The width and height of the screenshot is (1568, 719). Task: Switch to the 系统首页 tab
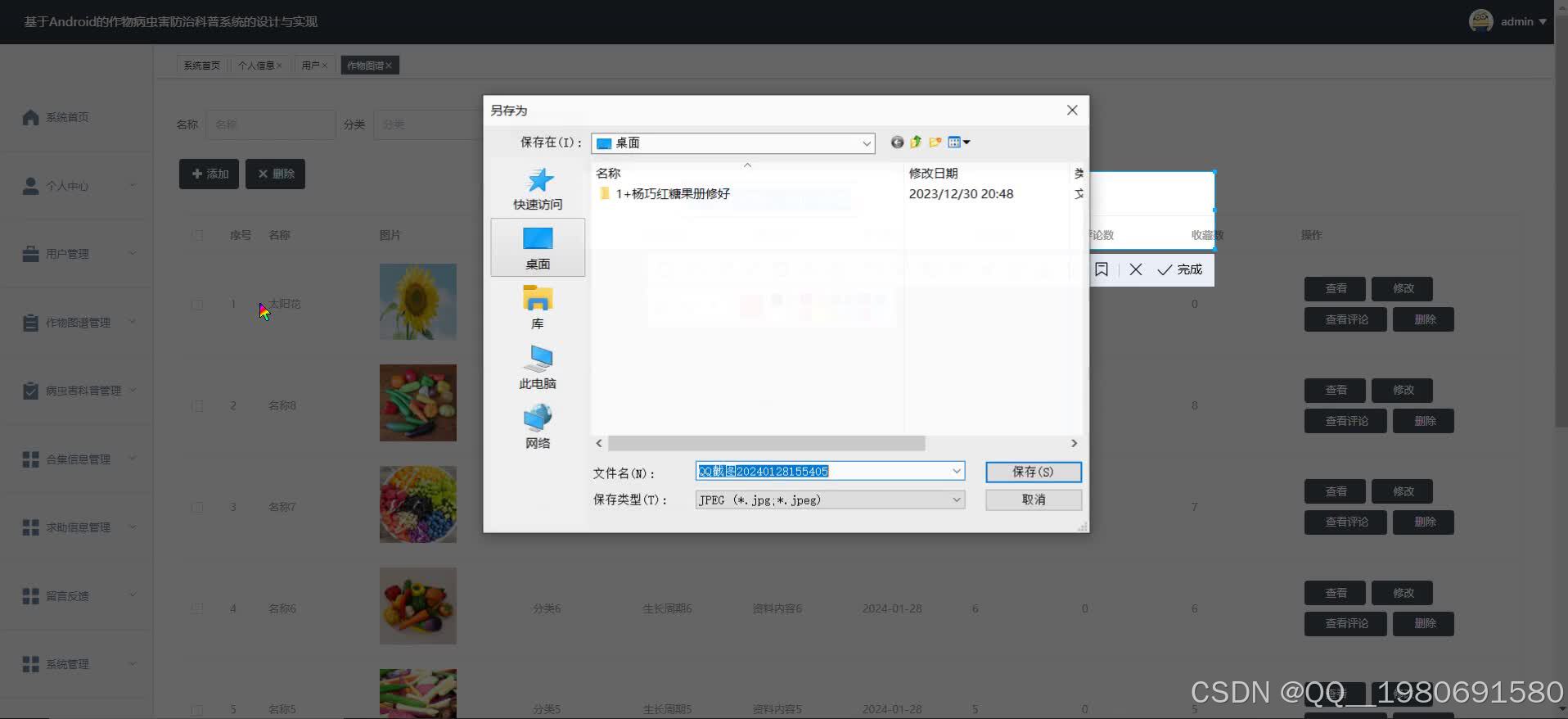pos(201,66)
